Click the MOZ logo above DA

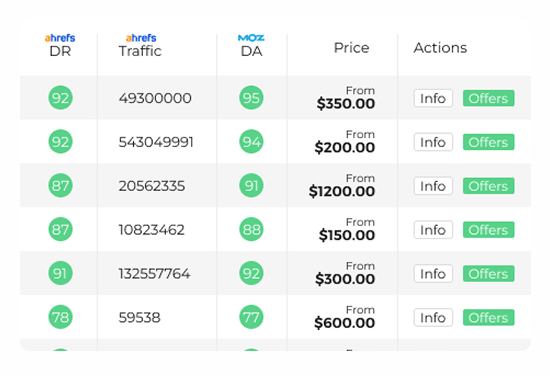click(251, 38)
